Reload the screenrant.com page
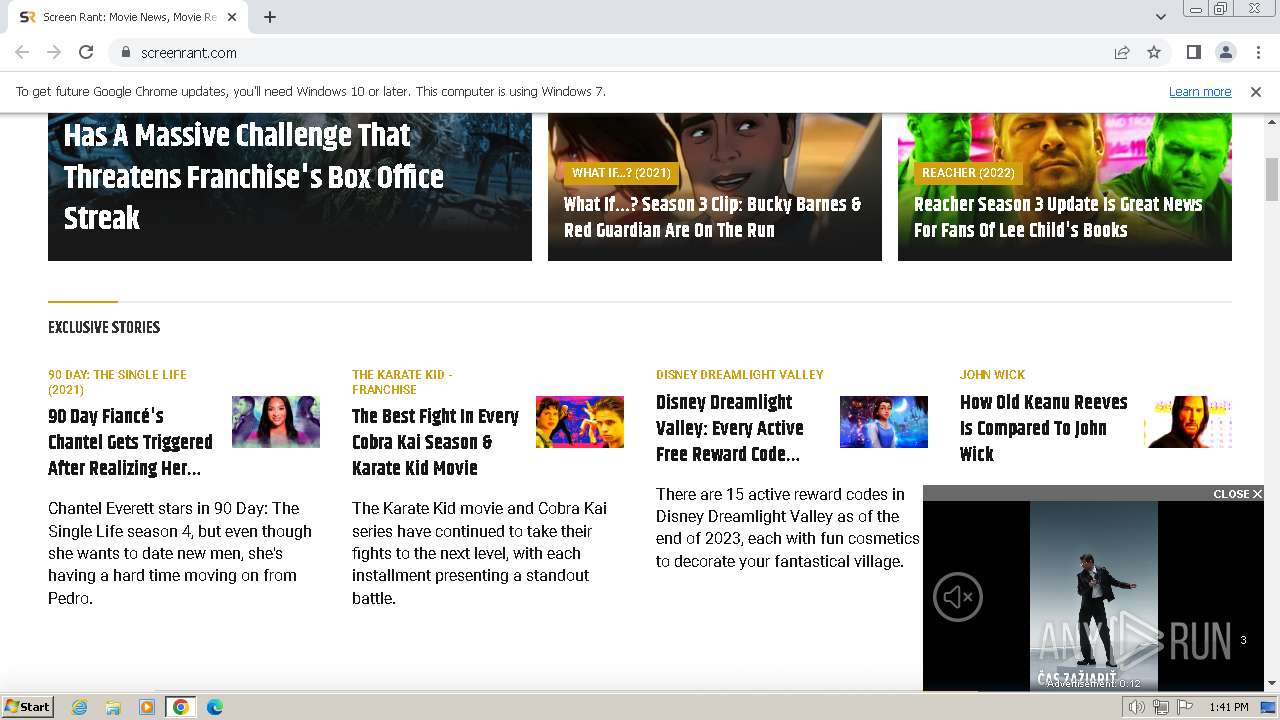This screenshot has width=1280, height=720. (x=86, y=52)
